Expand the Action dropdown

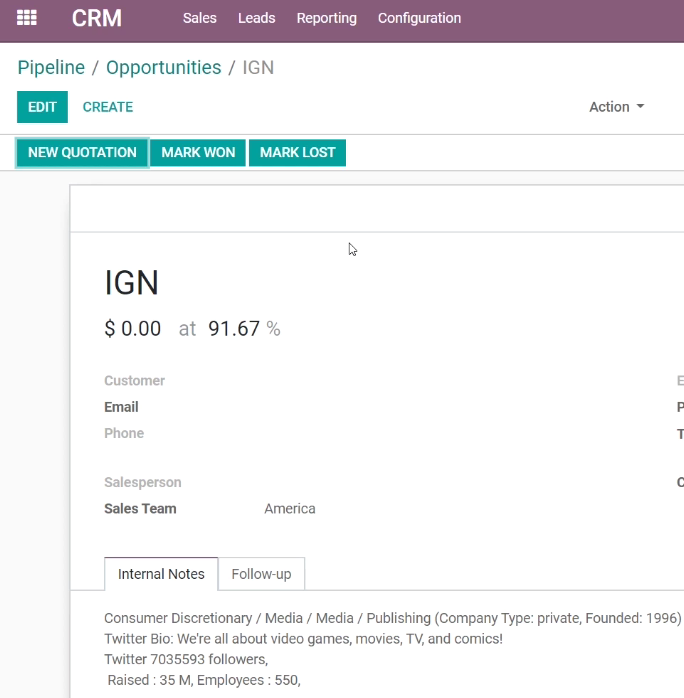[x=617, y=107]
